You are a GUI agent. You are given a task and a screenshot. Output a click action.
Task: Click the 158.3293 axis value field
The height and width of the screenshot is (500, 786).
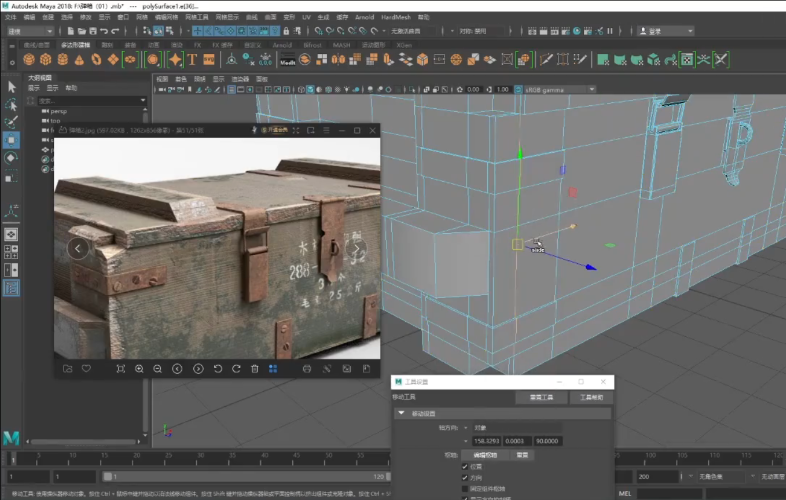(487, 441)
